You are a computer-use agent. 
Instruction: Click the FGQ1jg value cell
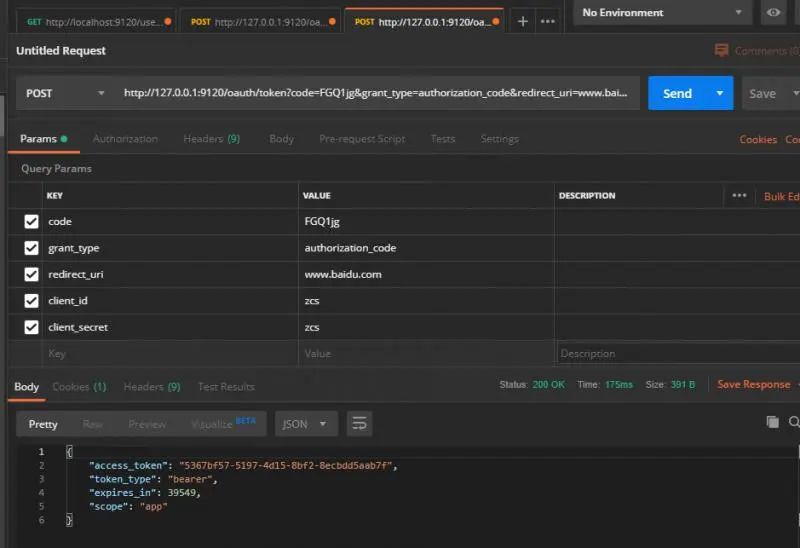(x=426, y=221)
